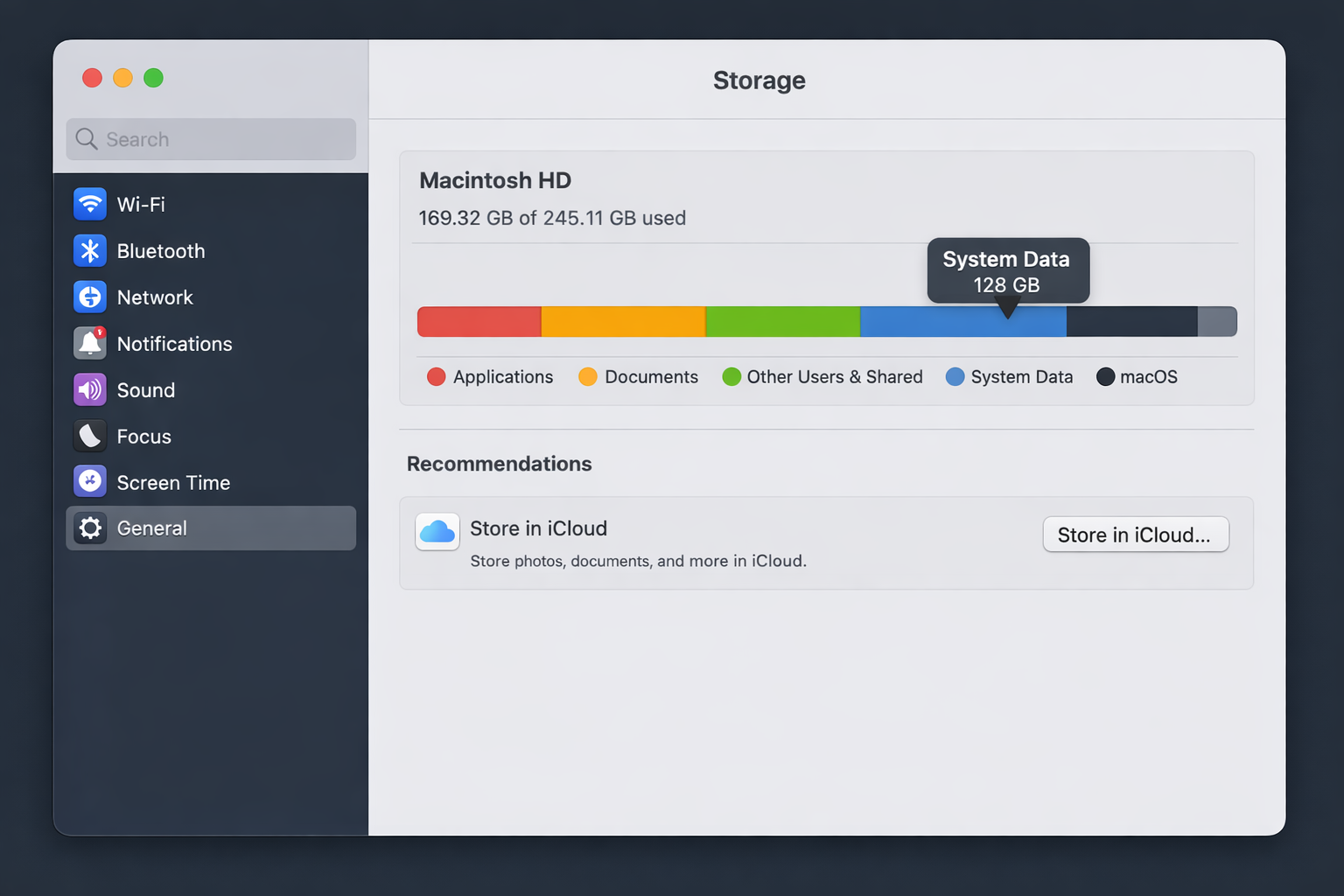Click the search magnifier icon
The height and width of the screenshot is (896, 1344).
(86, 139)
